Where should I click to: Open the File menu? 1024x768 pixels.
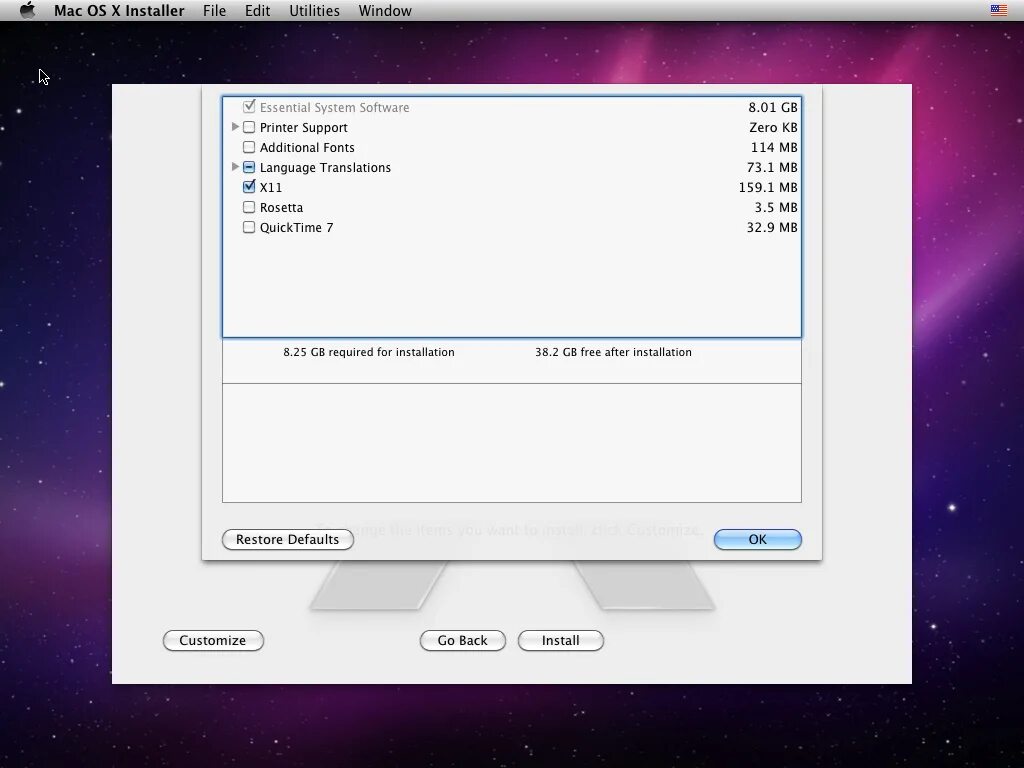214,10
